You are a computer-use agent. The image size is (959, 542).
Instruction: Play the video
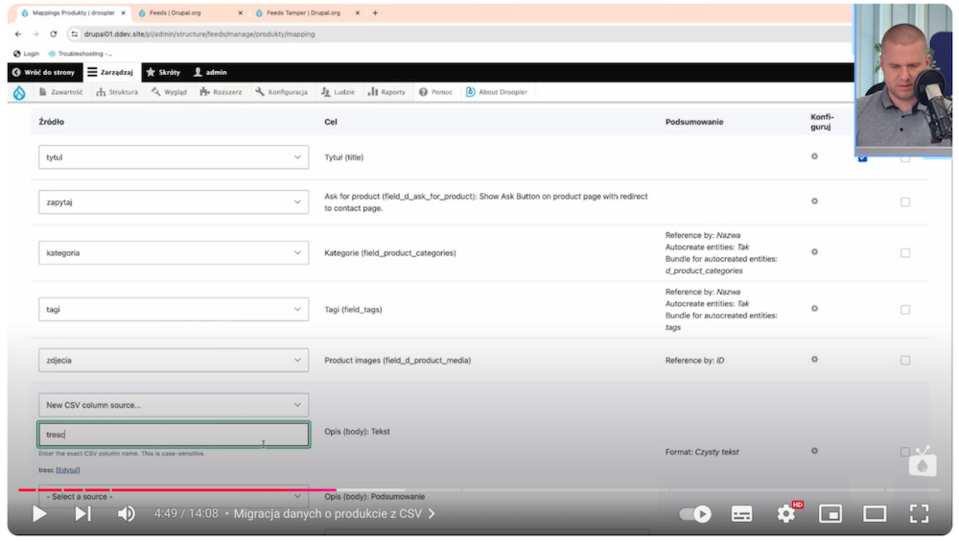click(40, 514)
